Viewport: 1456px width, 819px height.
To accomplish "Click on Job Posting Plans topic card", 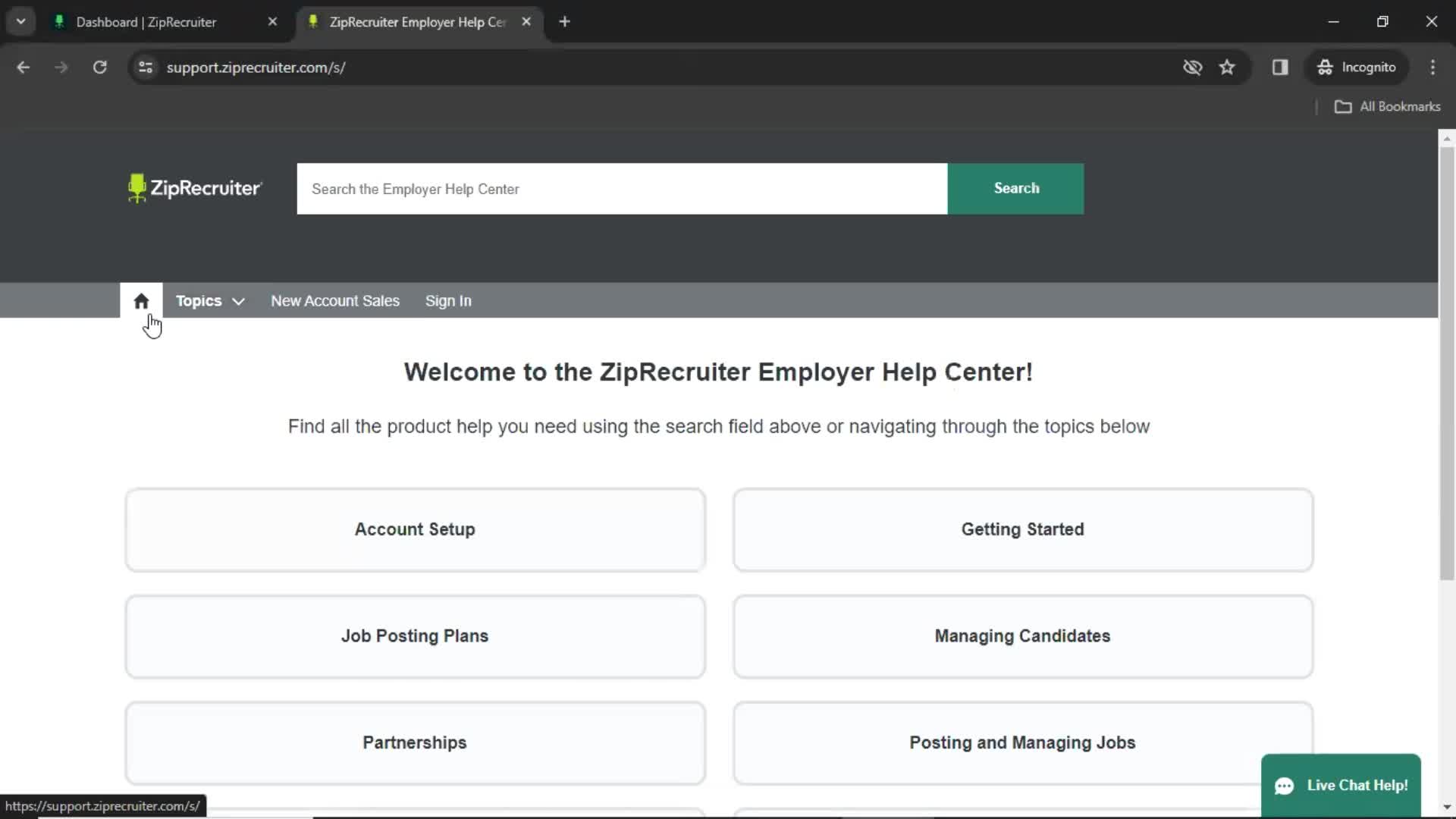I will click(x=414, y=635).
